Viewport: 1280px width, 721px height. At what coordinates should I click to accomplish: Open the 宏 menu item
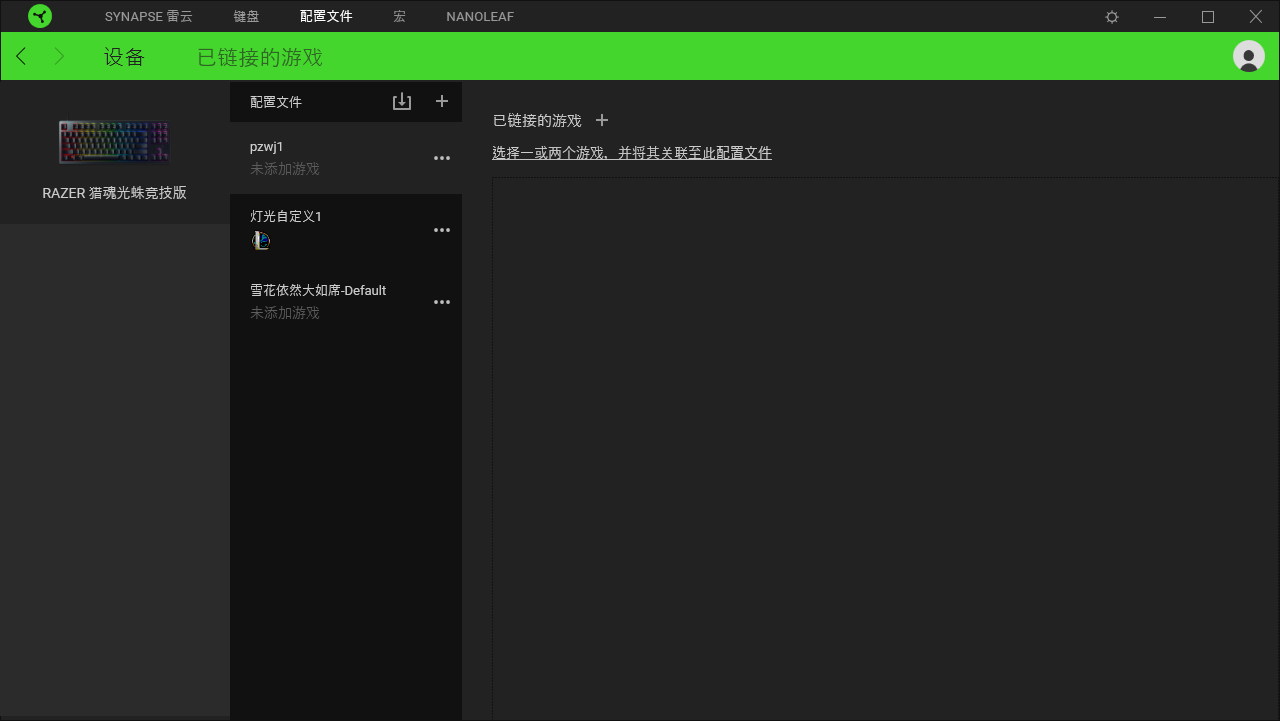[399, 16]
